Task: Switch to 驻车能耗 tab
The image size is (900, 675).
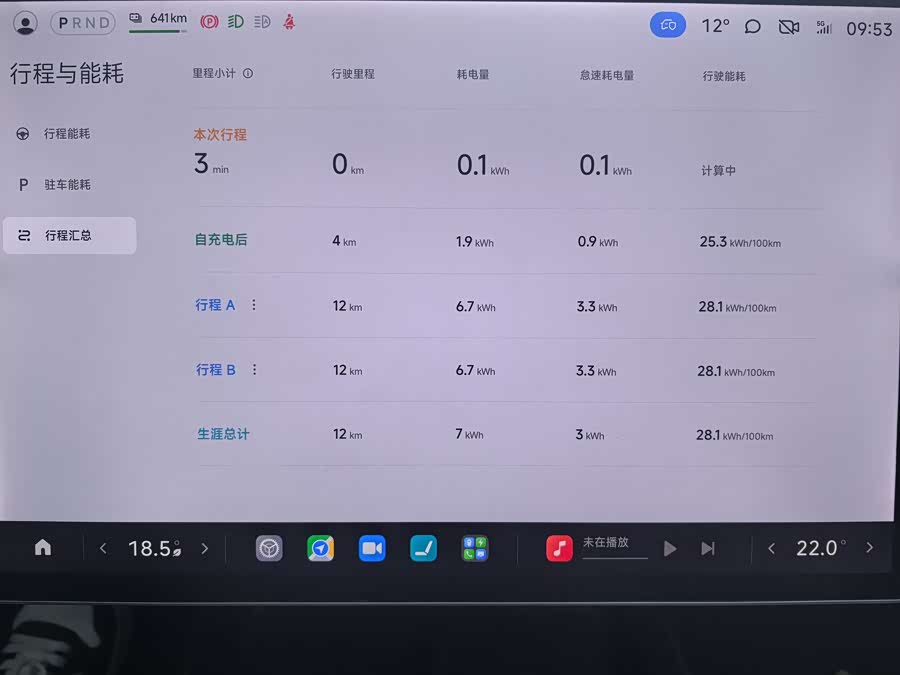Action: (66, 185)
